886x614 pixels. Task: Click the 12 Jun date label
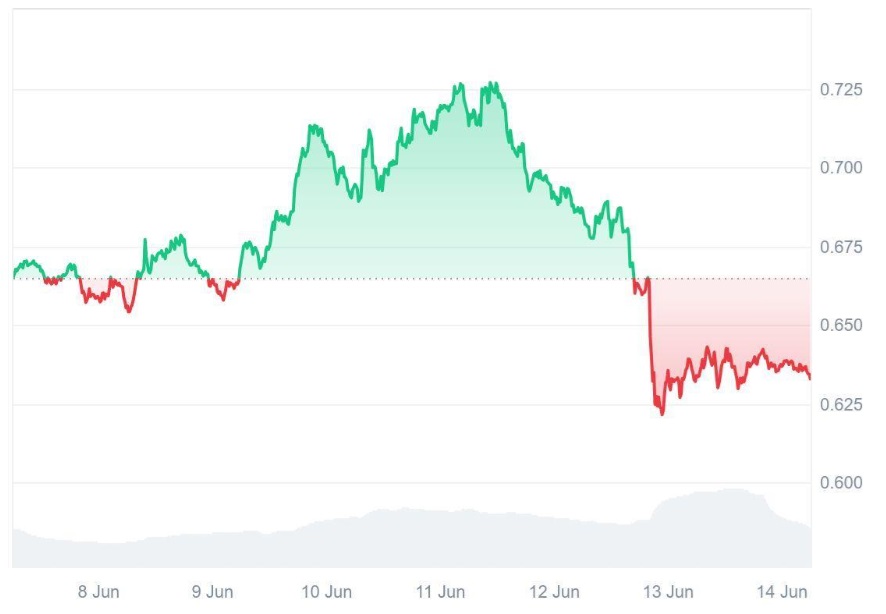tap(554, 592)
